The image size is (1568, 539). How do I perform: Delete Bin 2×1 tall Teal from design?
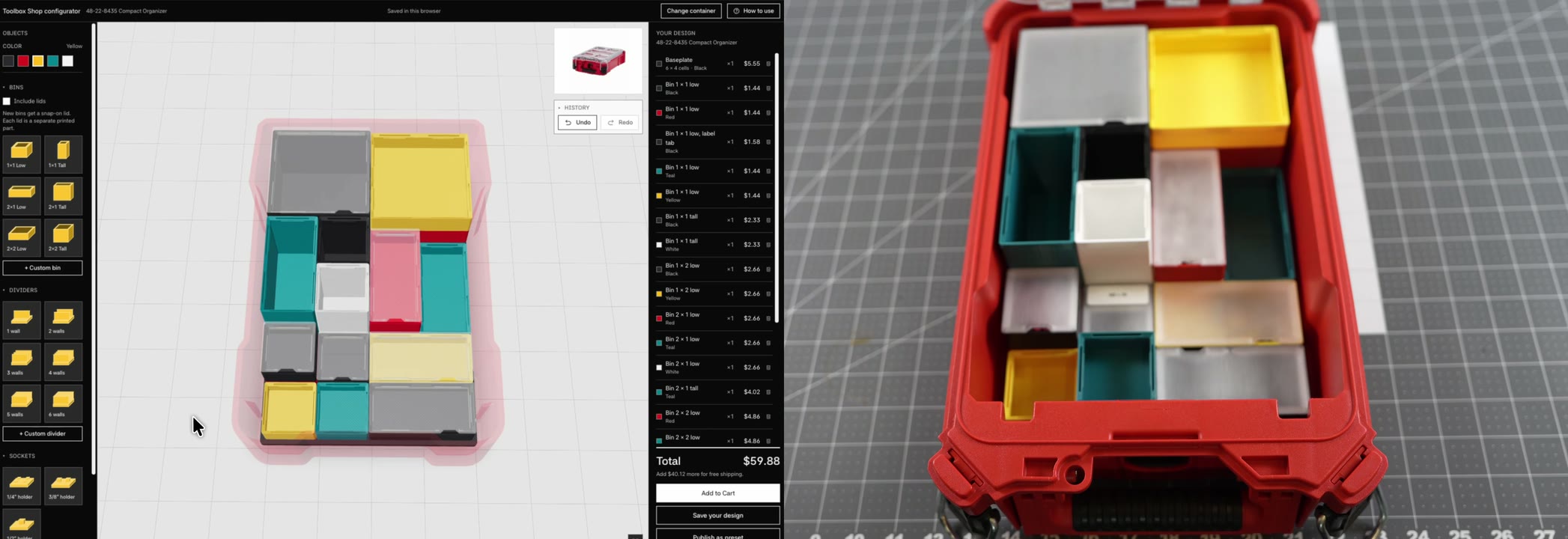click(768, 392)
